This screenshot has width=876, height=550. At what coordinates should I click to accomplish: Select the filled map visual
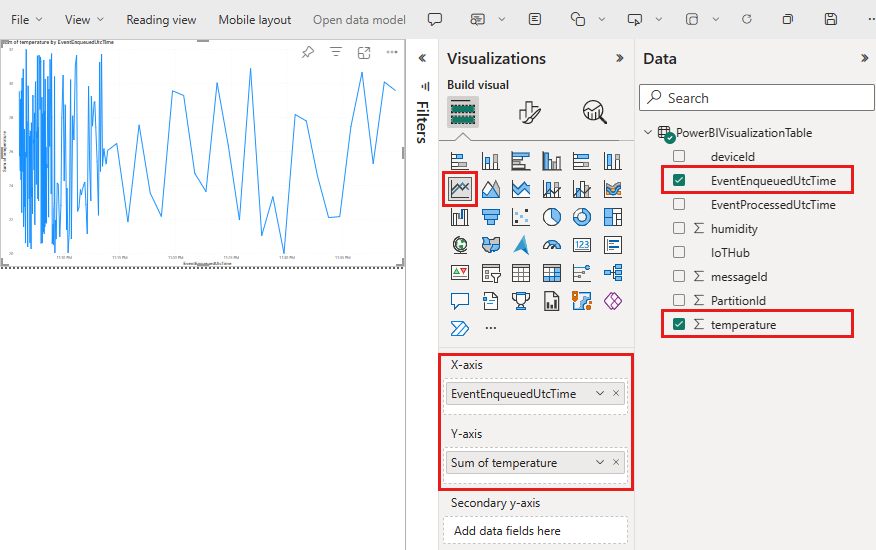(x=491, y=245)
